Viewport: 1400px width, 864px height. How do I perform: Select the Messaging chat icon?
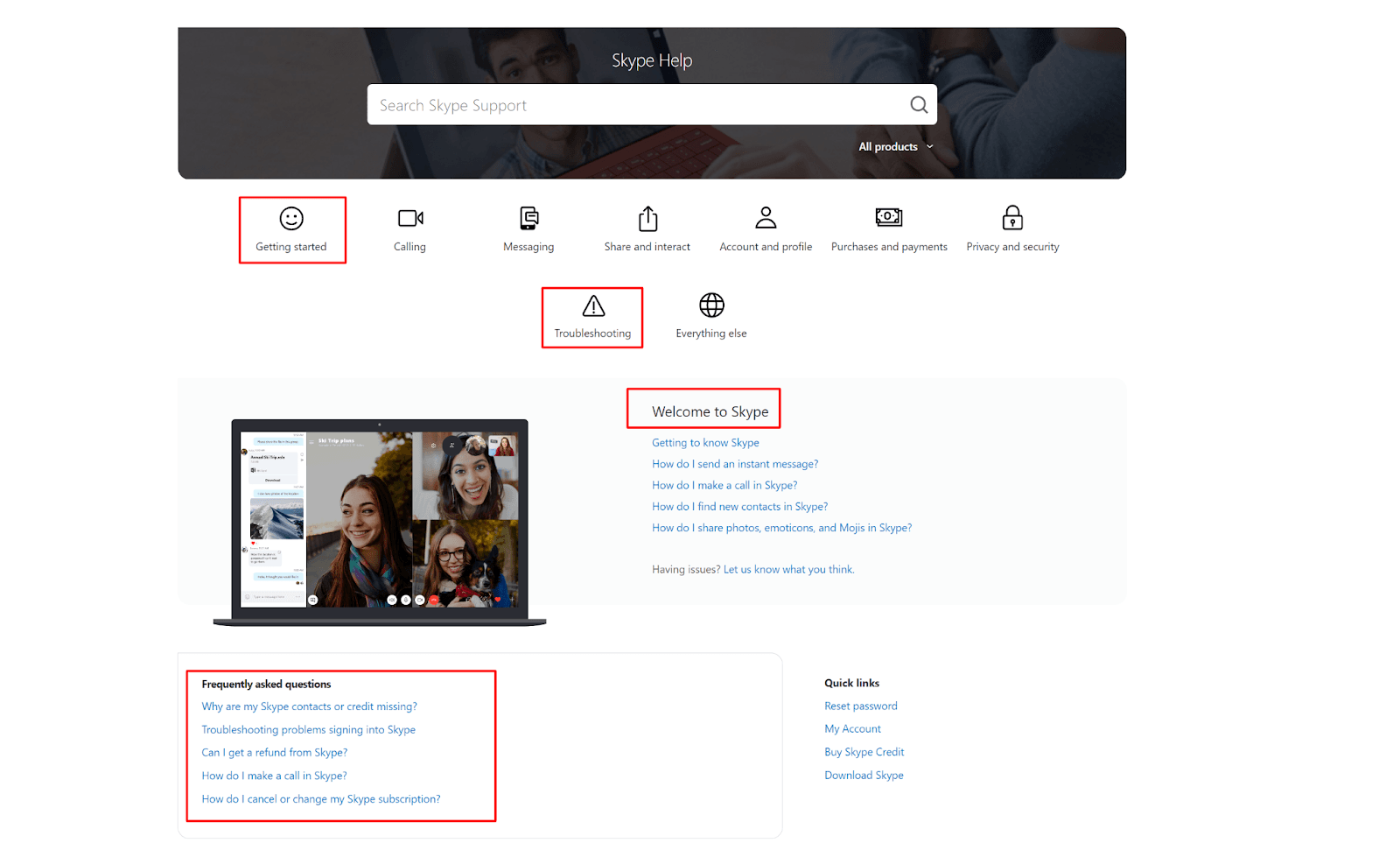click(x=528, y=218)
